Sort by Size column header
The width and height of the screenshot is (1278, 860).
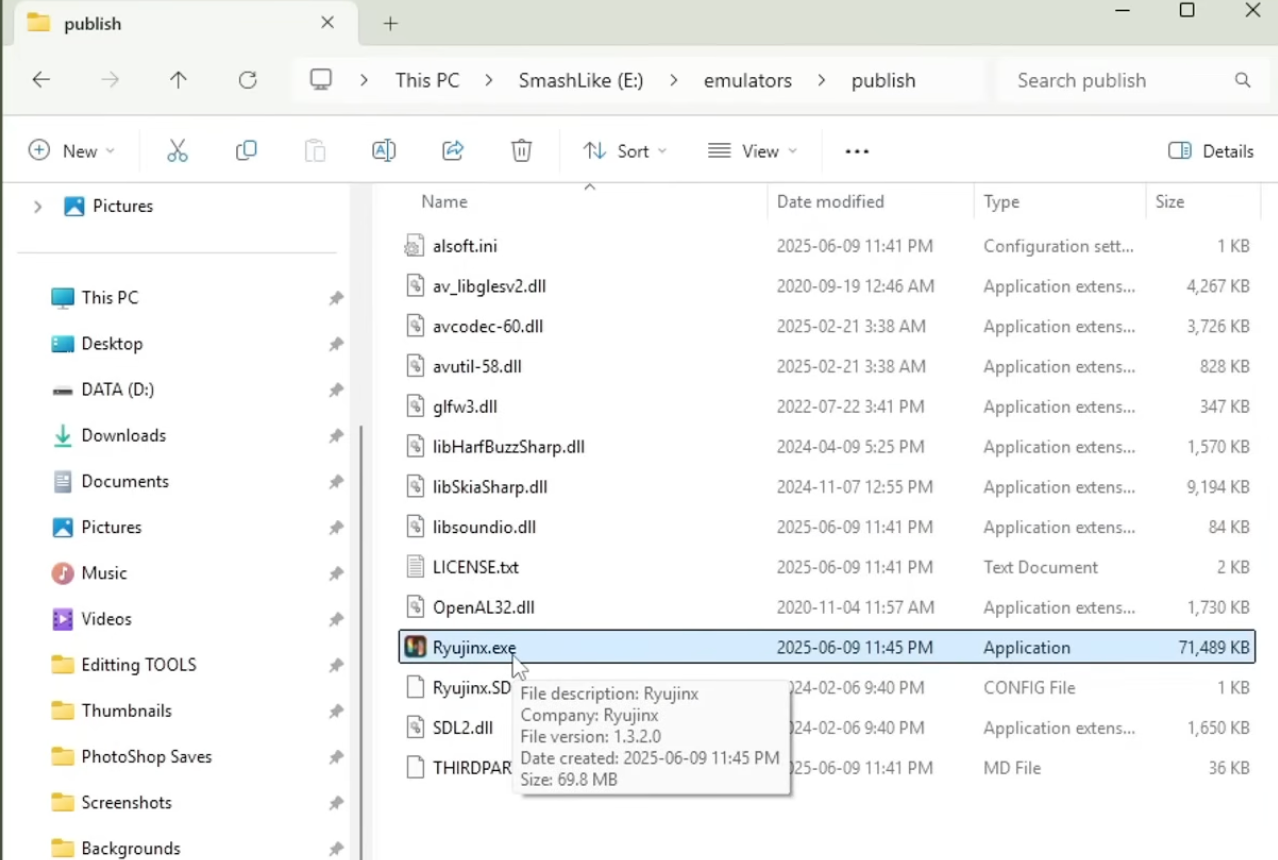tap(1169, 201)
